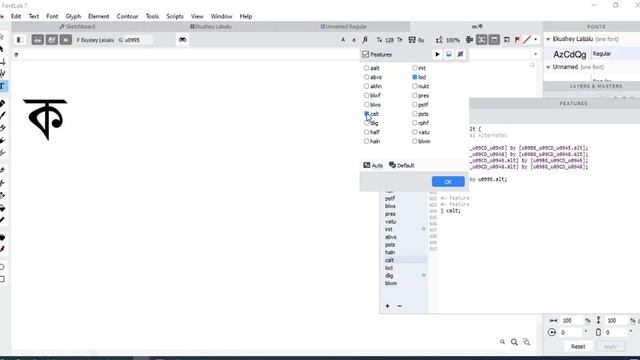This screenshot has height=360, width=640.
Task: Open the small dropdown arrow below toolbar right
Action: point(536,54)
